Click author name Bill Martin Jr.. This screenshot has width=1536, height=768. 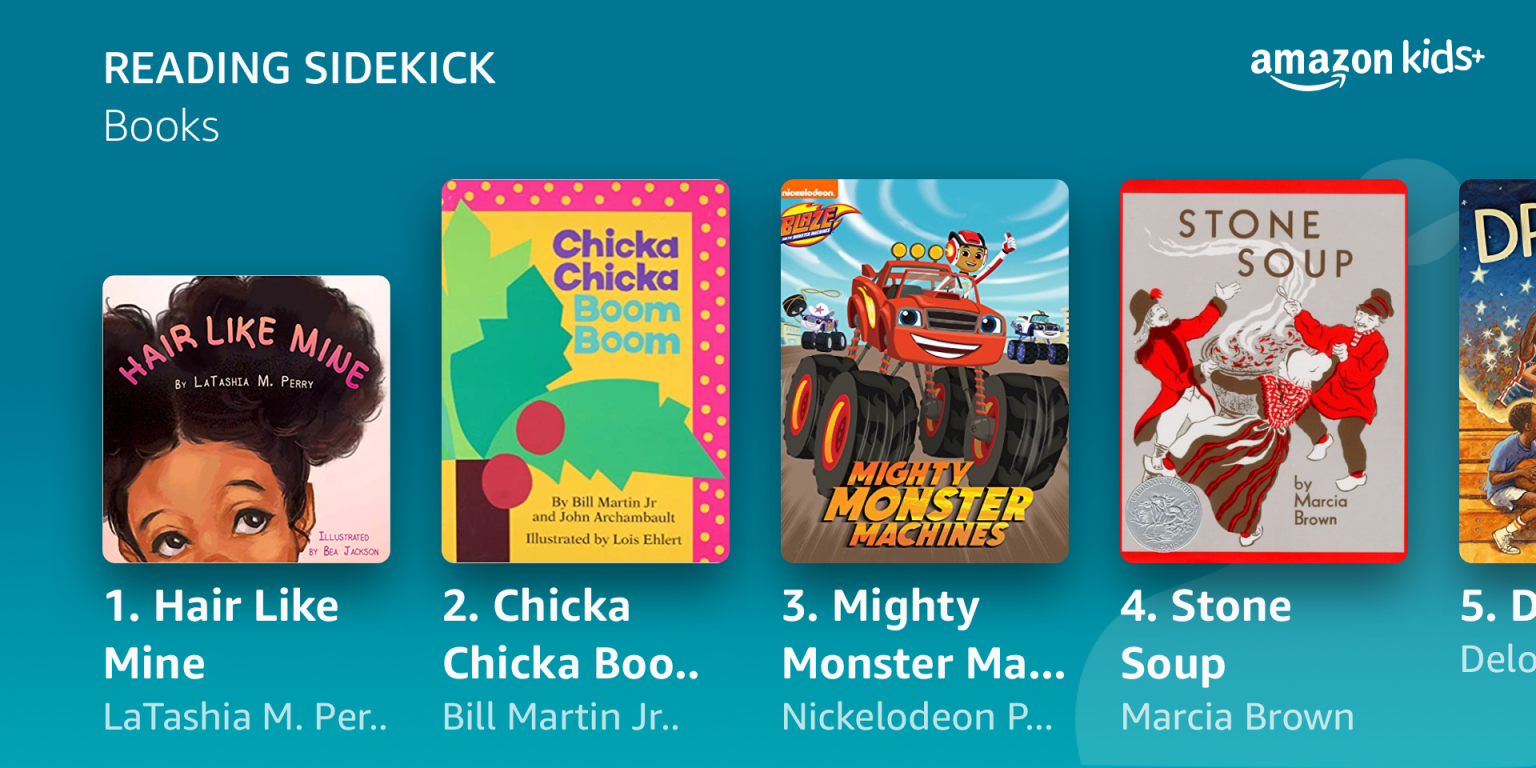tap(561, 716)
